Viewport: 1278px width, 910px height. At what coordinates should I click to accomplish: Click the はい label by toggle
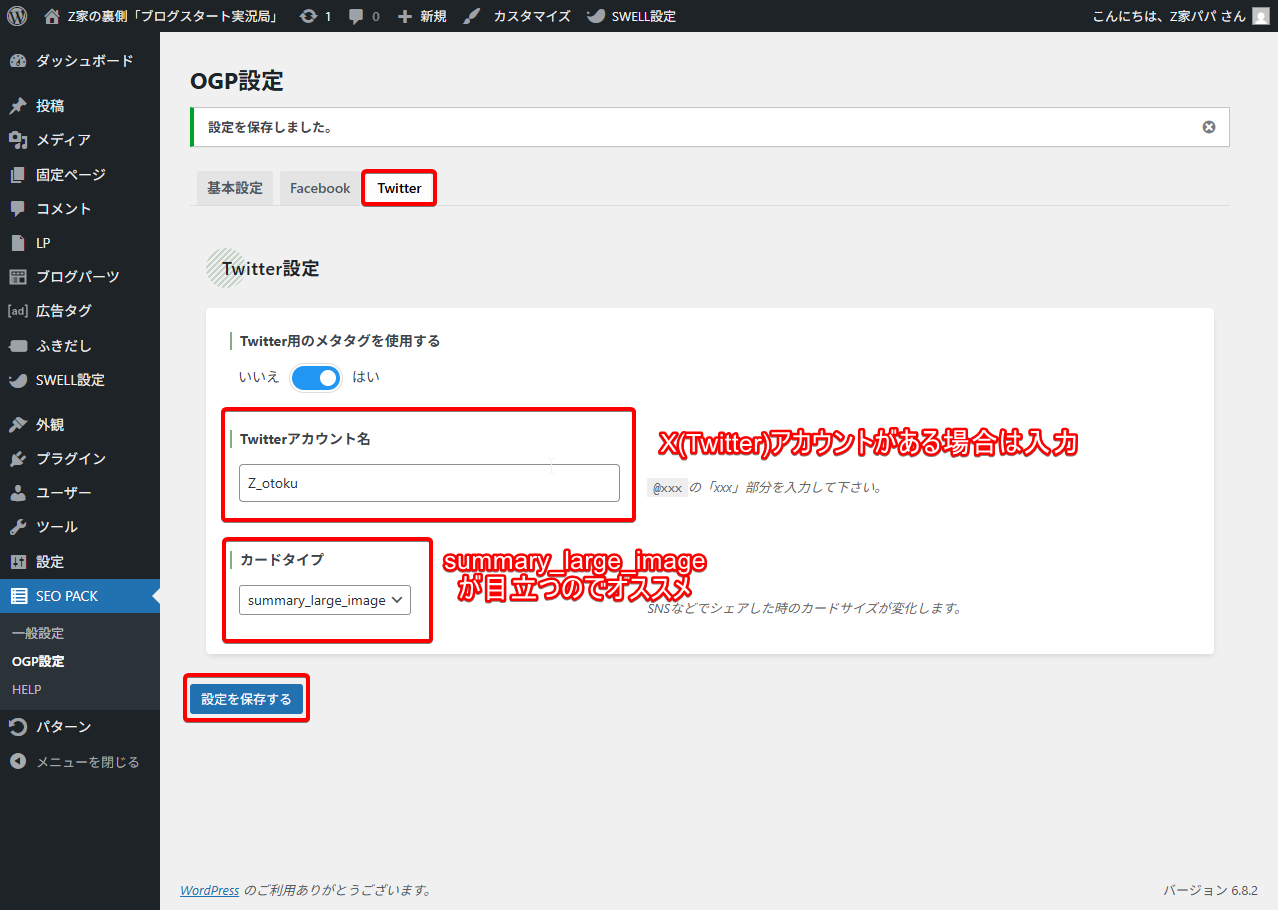(x=366, y=377)
